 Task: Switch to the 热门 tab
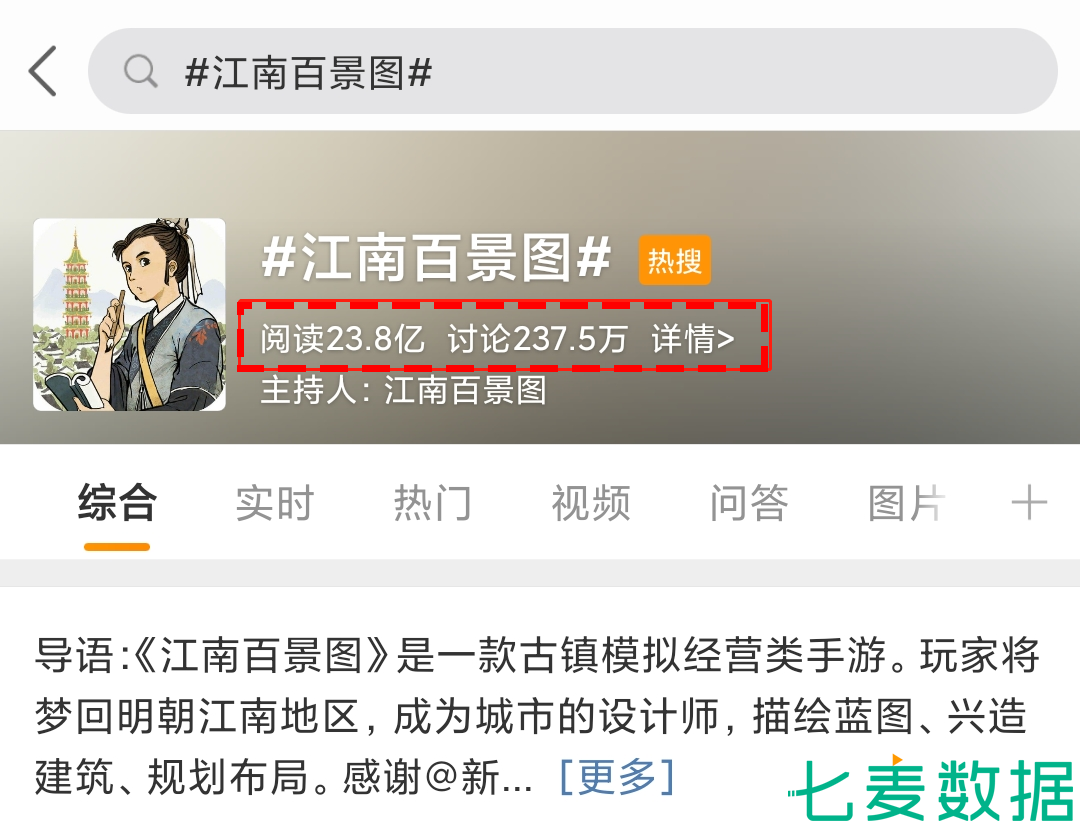pyautogui.click(x=433, y=503)
